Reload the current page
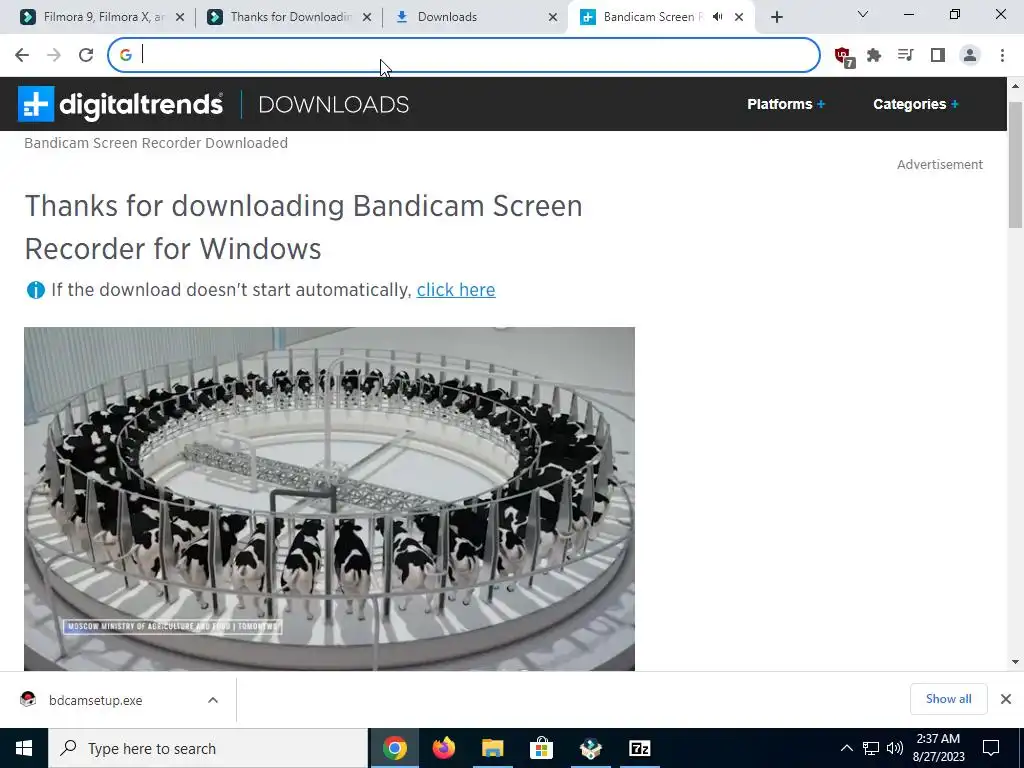 pyautogui.click(x=86, y=55)
